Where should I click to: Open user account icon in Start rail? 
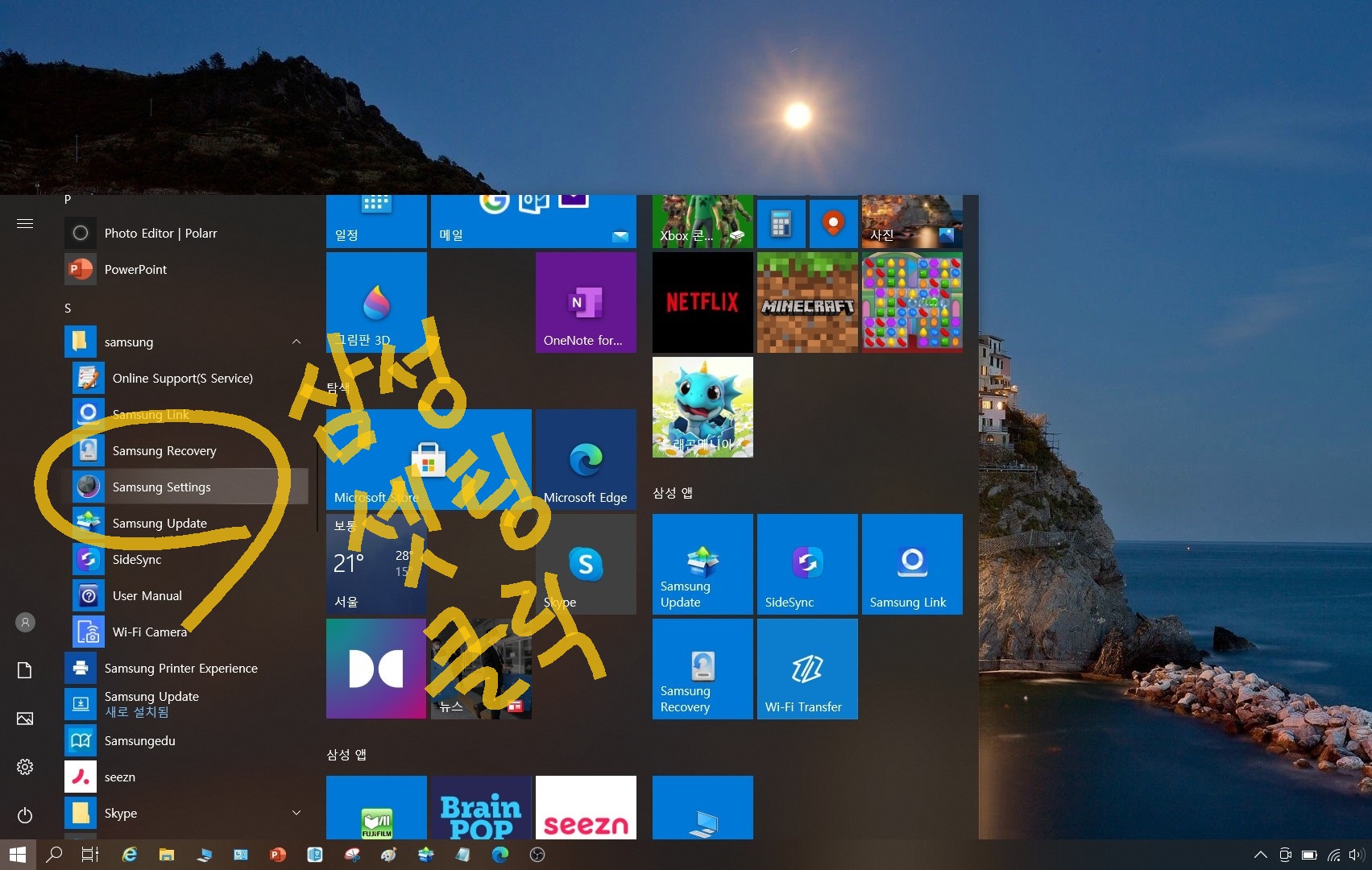pyautogui.click(x=25, y=622)
